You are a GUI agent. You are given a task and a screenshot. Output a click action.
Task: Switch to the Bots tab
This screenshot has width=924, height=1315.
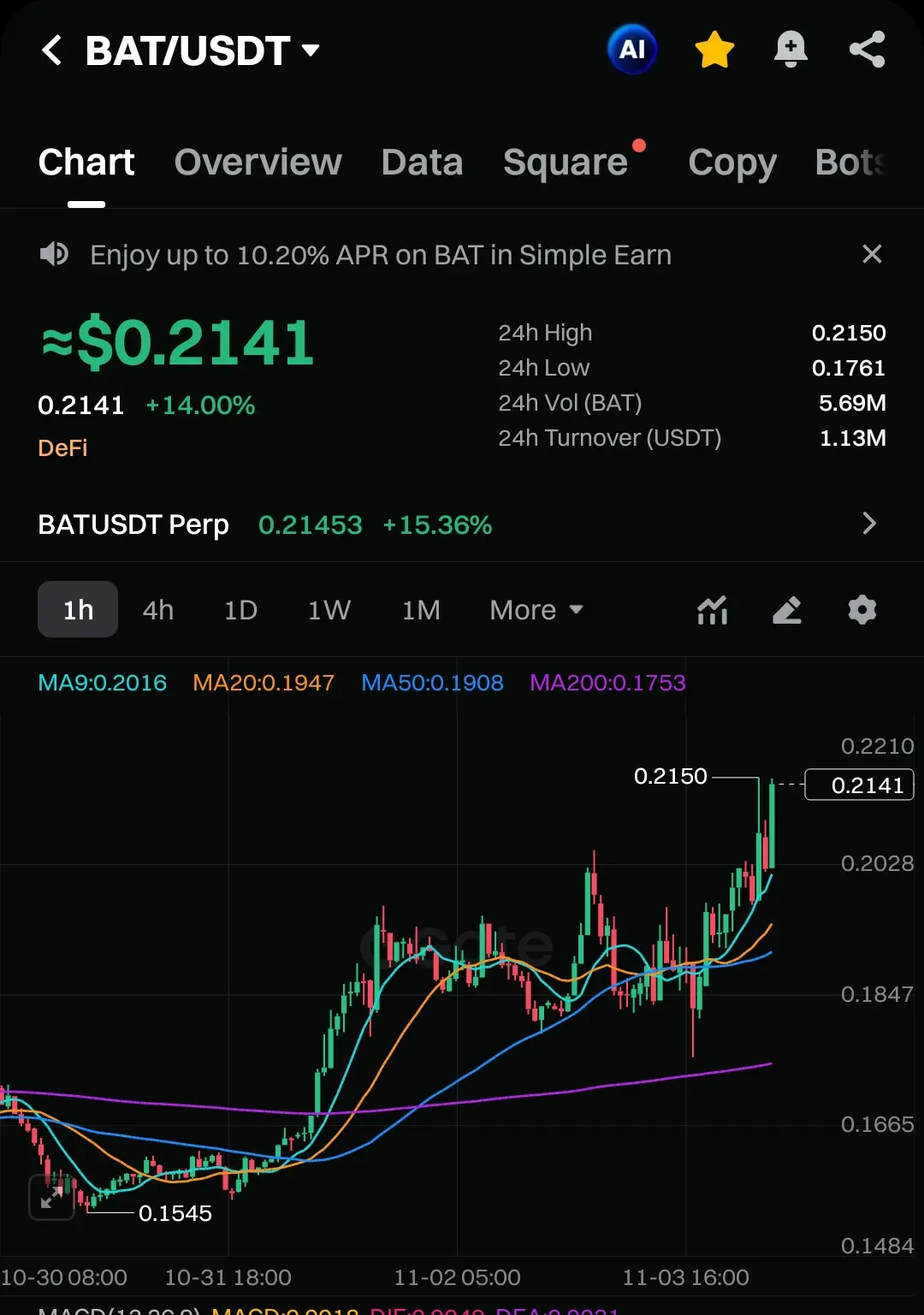point(850,163)
